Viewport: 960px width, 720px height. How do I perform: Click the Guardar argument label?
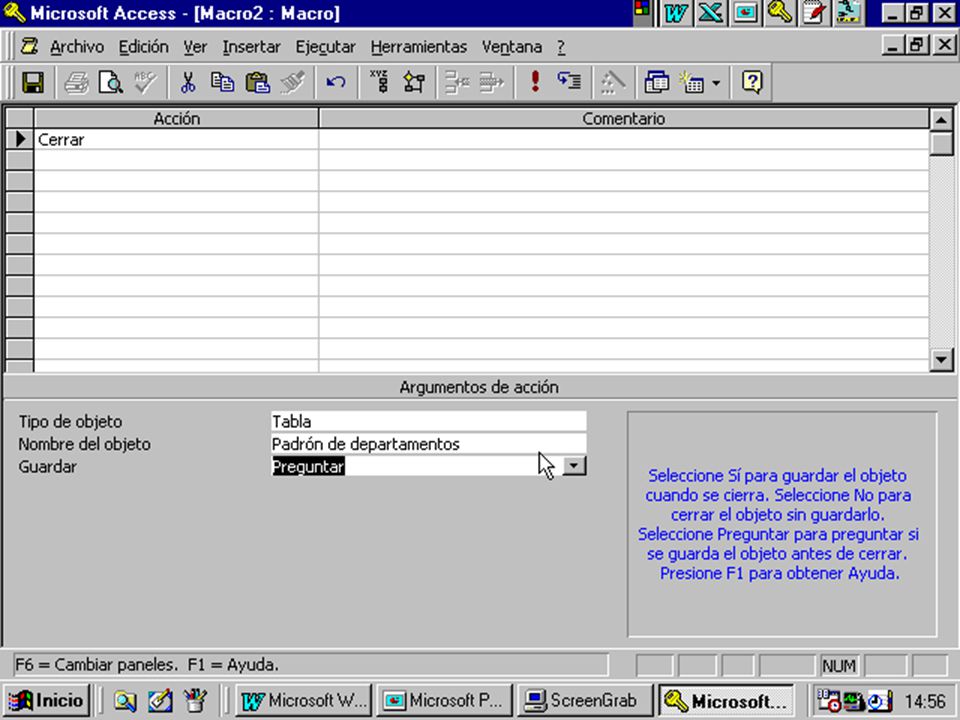[x=47, y=467]
